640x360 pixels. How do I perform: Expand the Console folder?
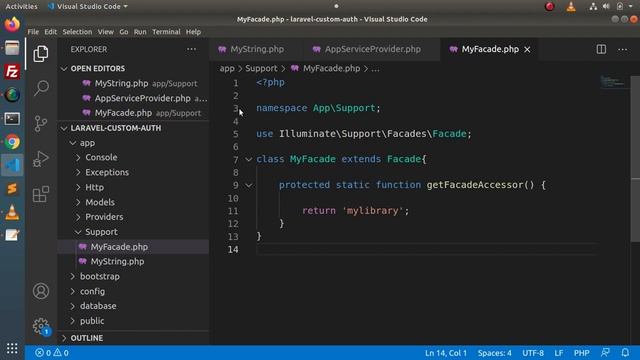[78, 158]
